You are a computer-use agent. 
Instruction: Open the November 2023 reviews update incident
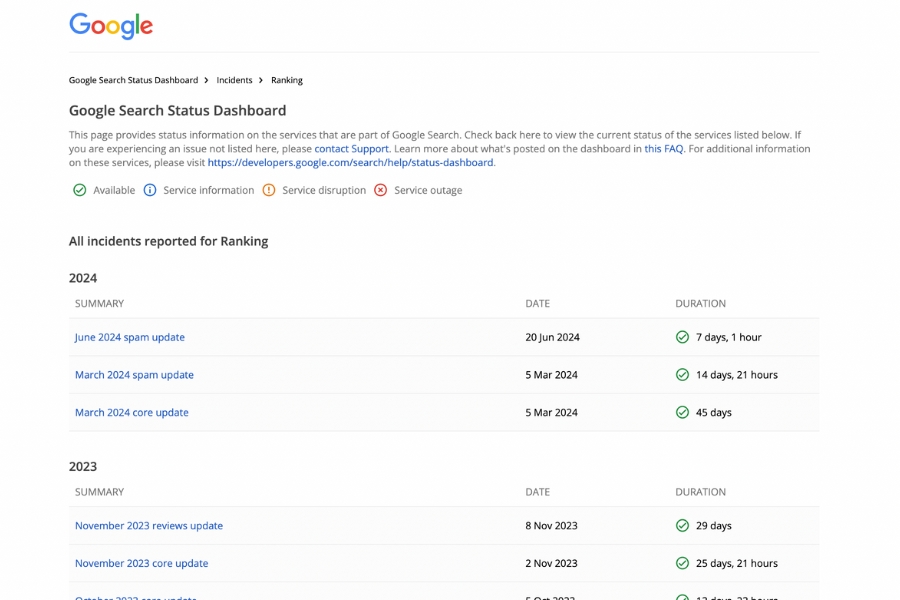[148, 525]
